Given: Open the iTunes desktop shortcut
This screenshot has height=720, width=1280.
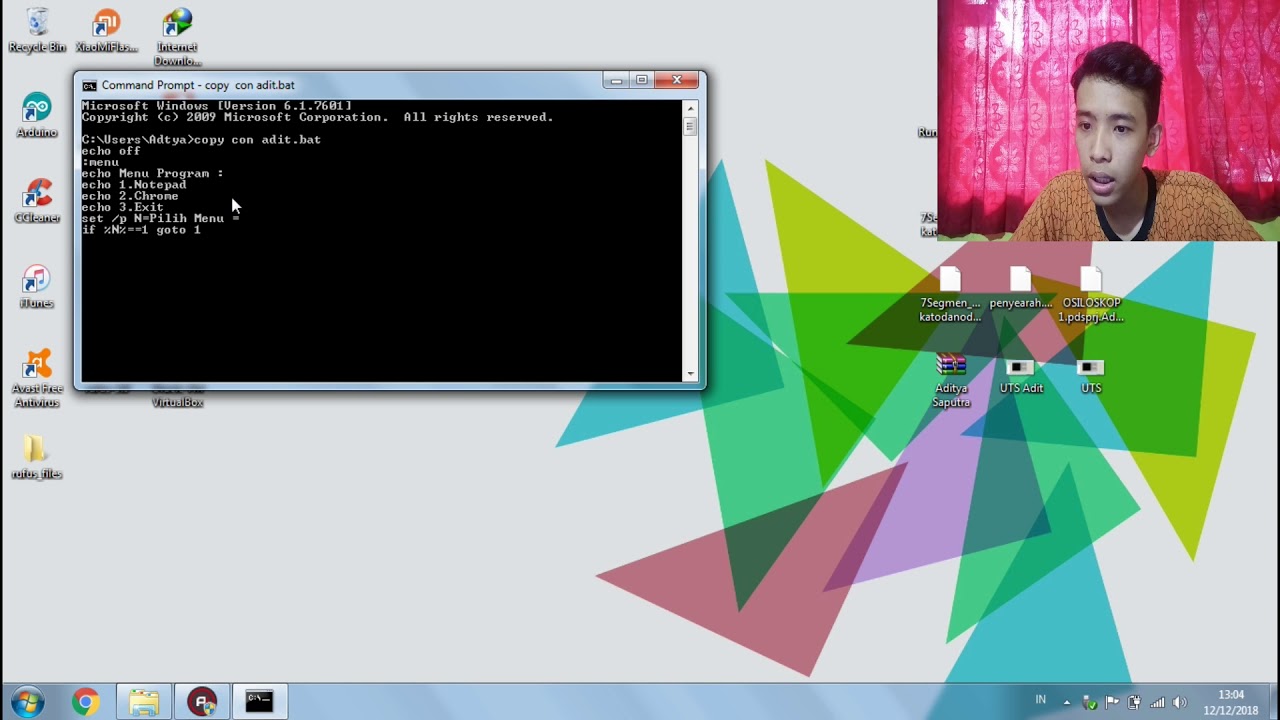Looking at the screenshot, I should (x=37, y=286).
